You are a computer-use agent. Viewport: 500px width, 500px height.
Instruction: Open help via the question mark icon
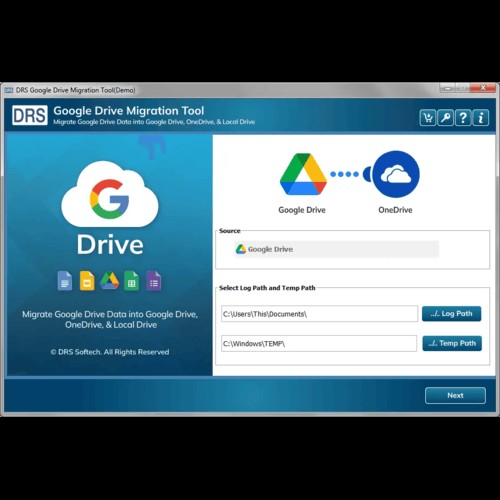(463, 118)
